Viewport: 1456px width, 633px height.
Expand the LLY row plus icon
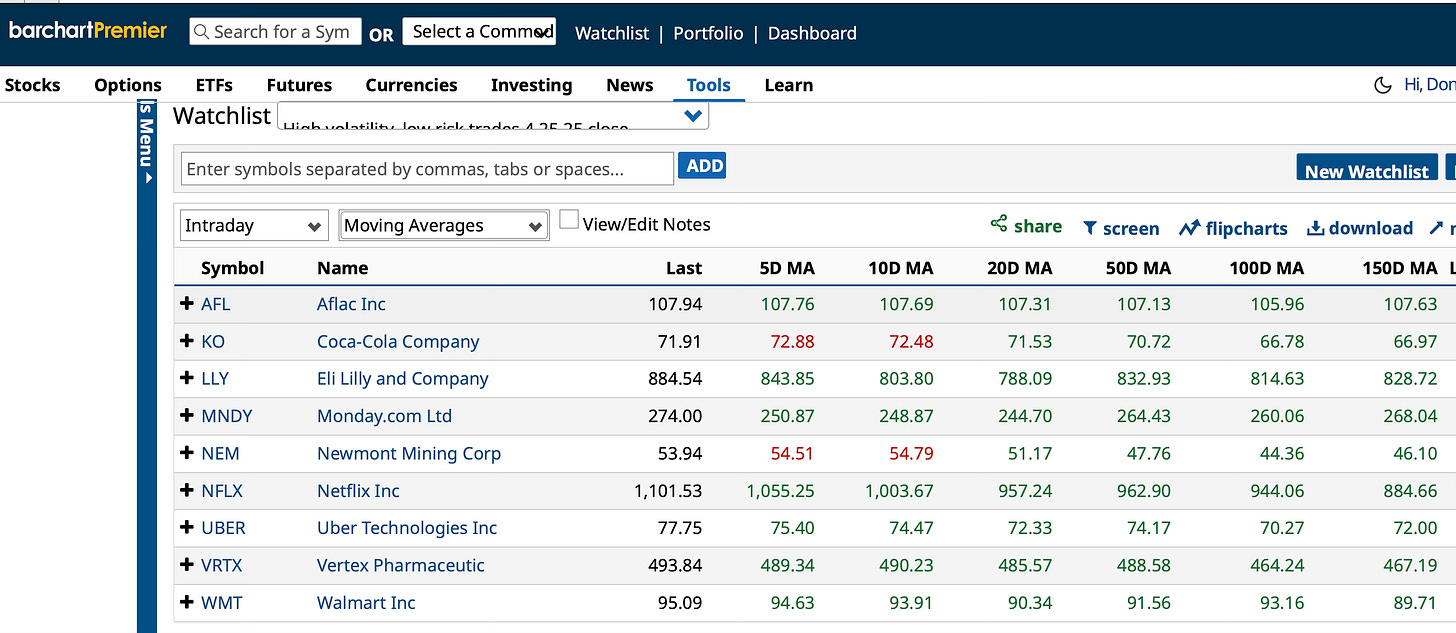pos(186,378)
